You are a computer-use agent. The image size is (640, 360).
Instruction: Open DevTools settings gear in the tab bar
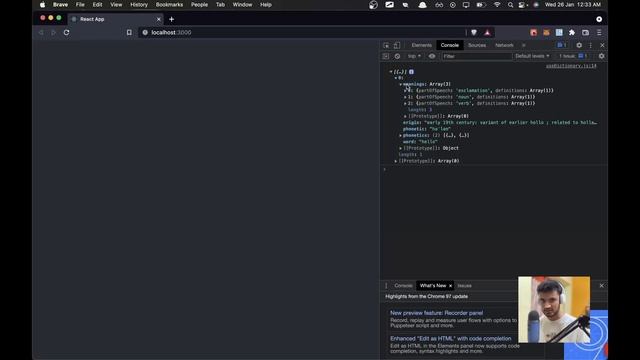[x=579, y=45]
